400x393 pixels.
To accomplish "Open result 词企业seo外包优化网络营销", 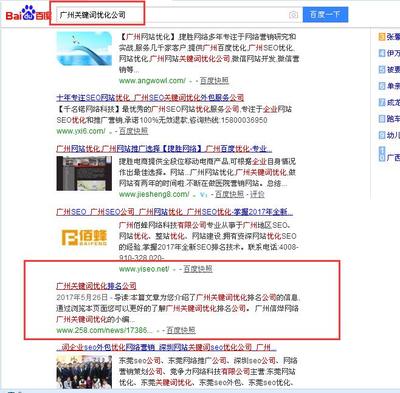I will coord(166,347).
